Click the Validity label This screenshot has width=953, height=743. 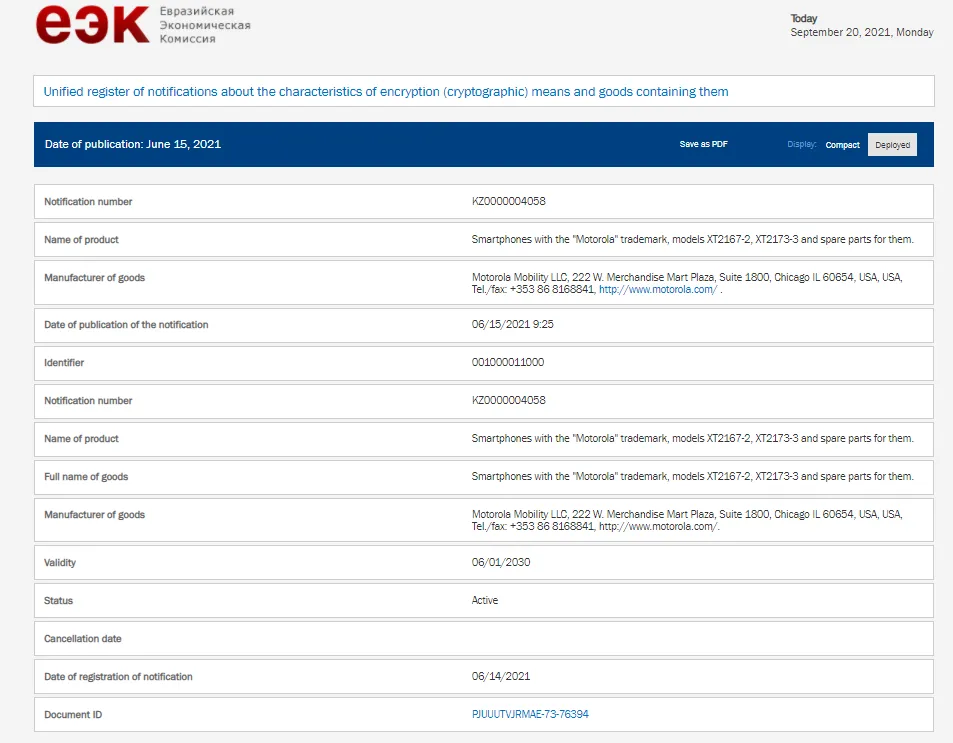tap(60, 562)
